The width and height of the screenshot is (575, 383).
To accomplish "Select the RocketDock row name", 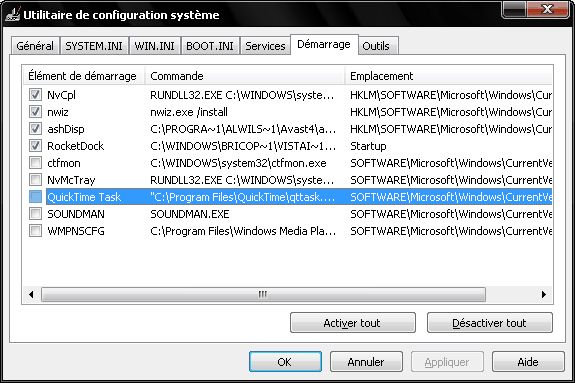I will coord(76,146).
